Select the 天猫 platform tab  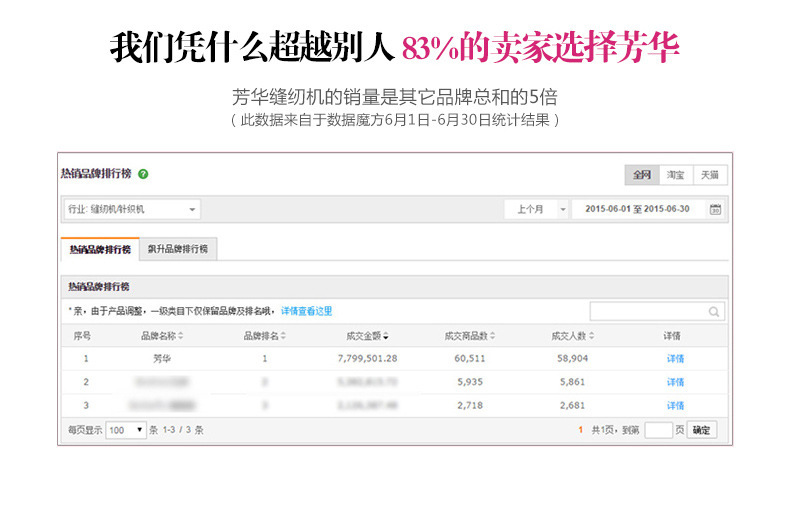[709, 175]
